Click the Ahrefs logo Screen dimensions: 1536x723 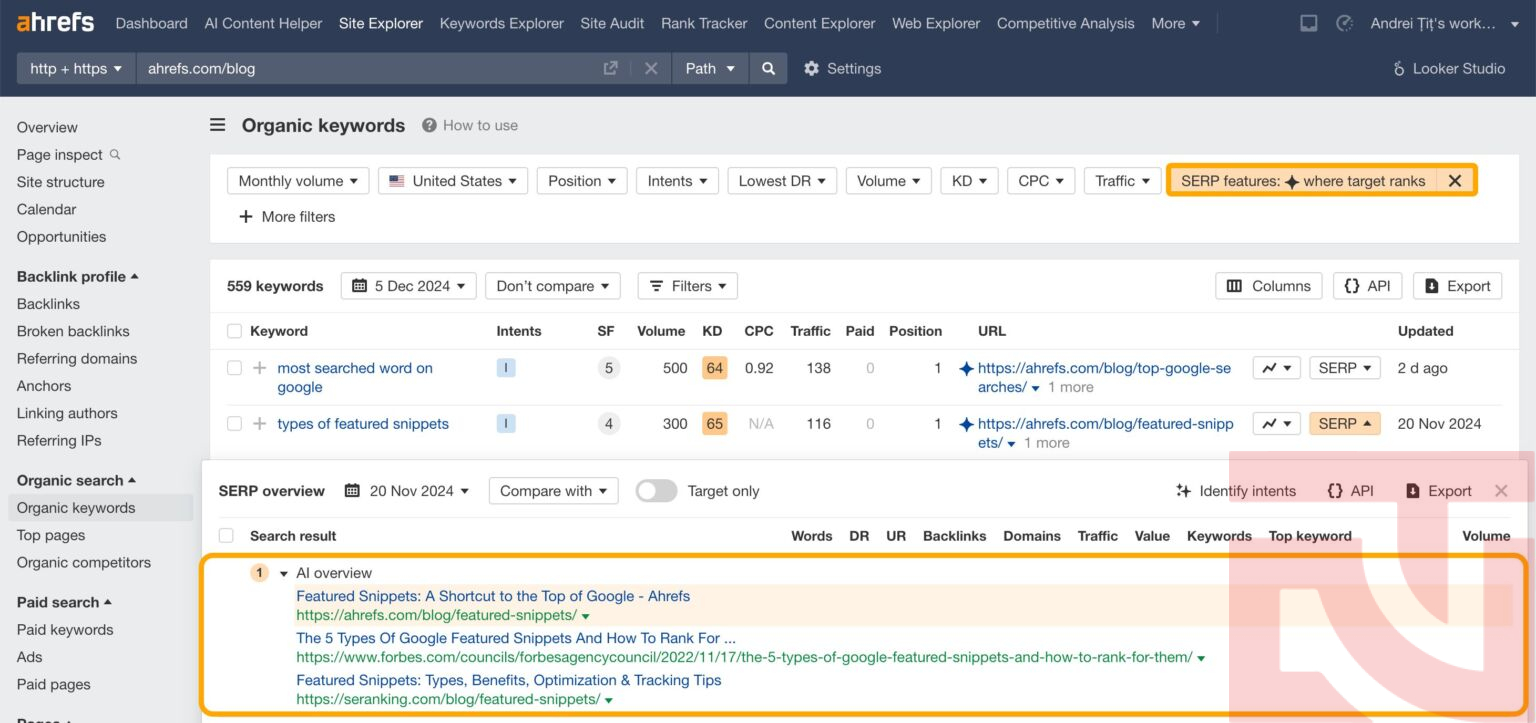click(55, 22)
